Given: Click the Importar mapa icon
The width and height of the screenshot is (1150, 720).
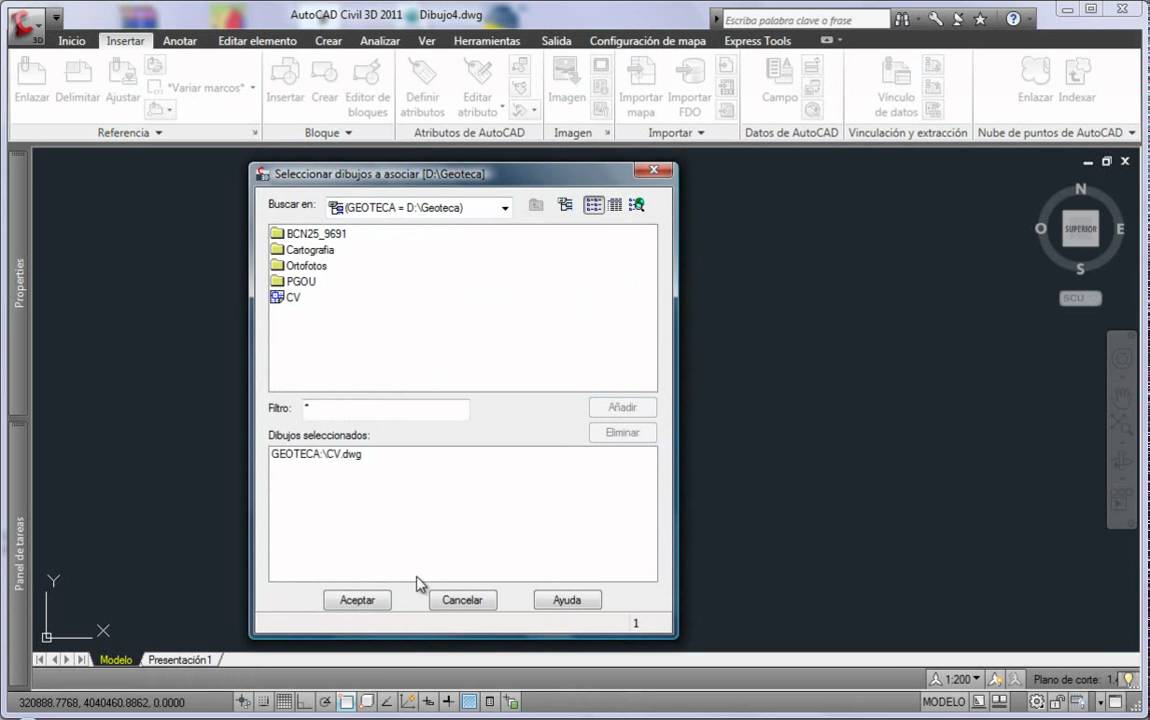Looking at the screenshot, I should [x=640, y=88].
